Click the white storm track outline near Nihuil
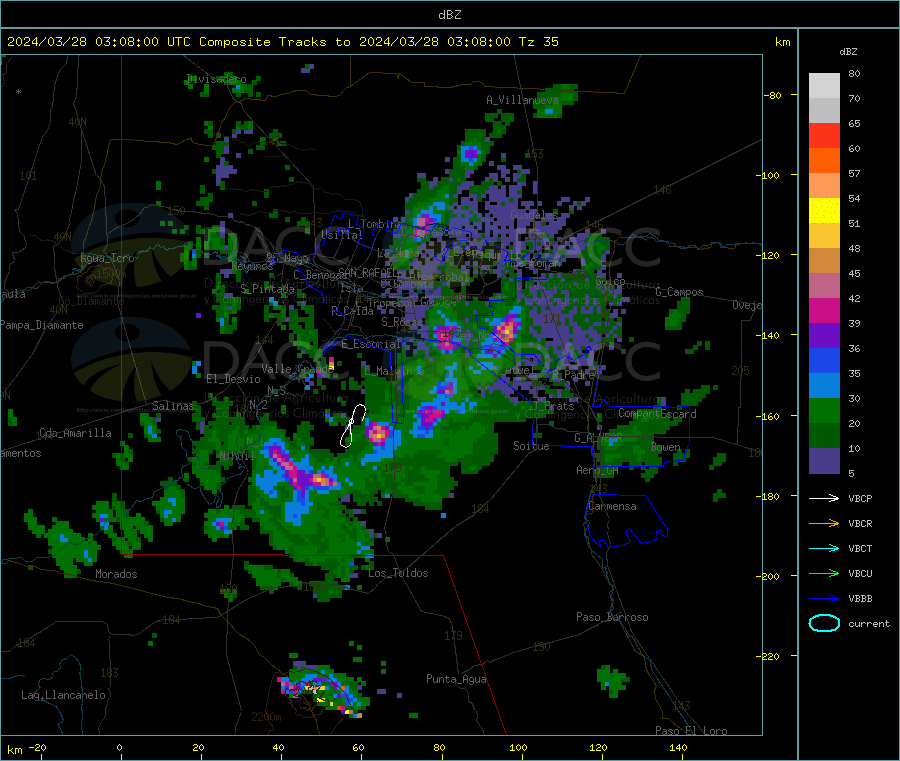 pos(352,426)
